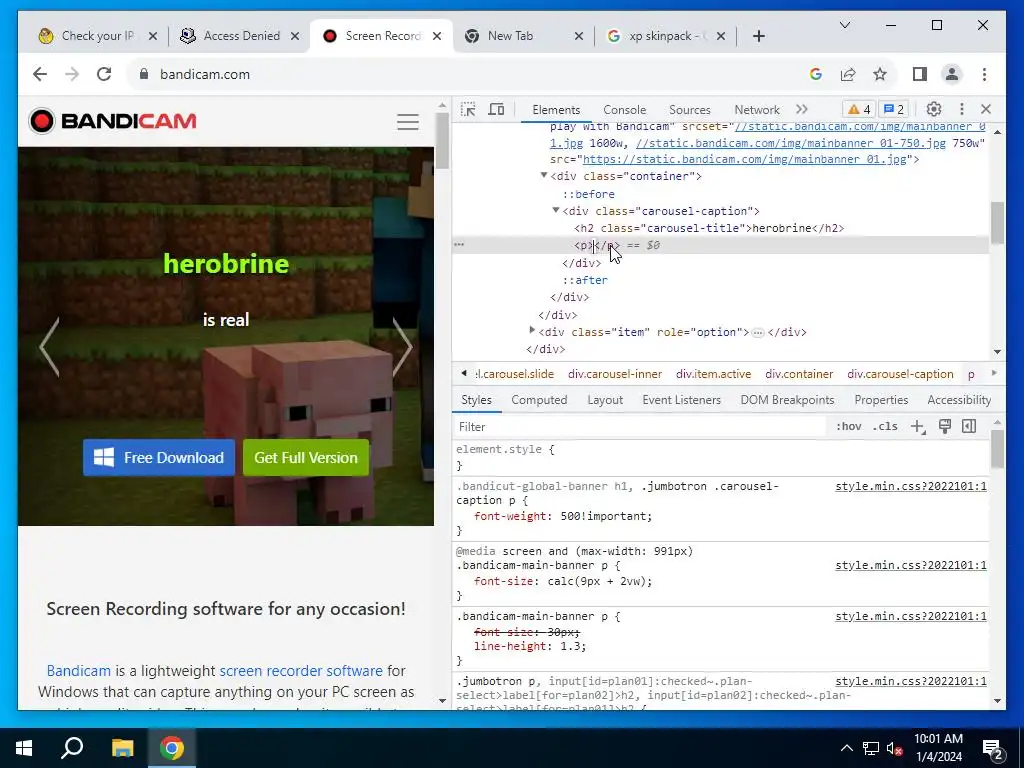This screenshot has height=768, width=1024.
Task: Select the ::after pseudo element row
Action: coord(585,280)
